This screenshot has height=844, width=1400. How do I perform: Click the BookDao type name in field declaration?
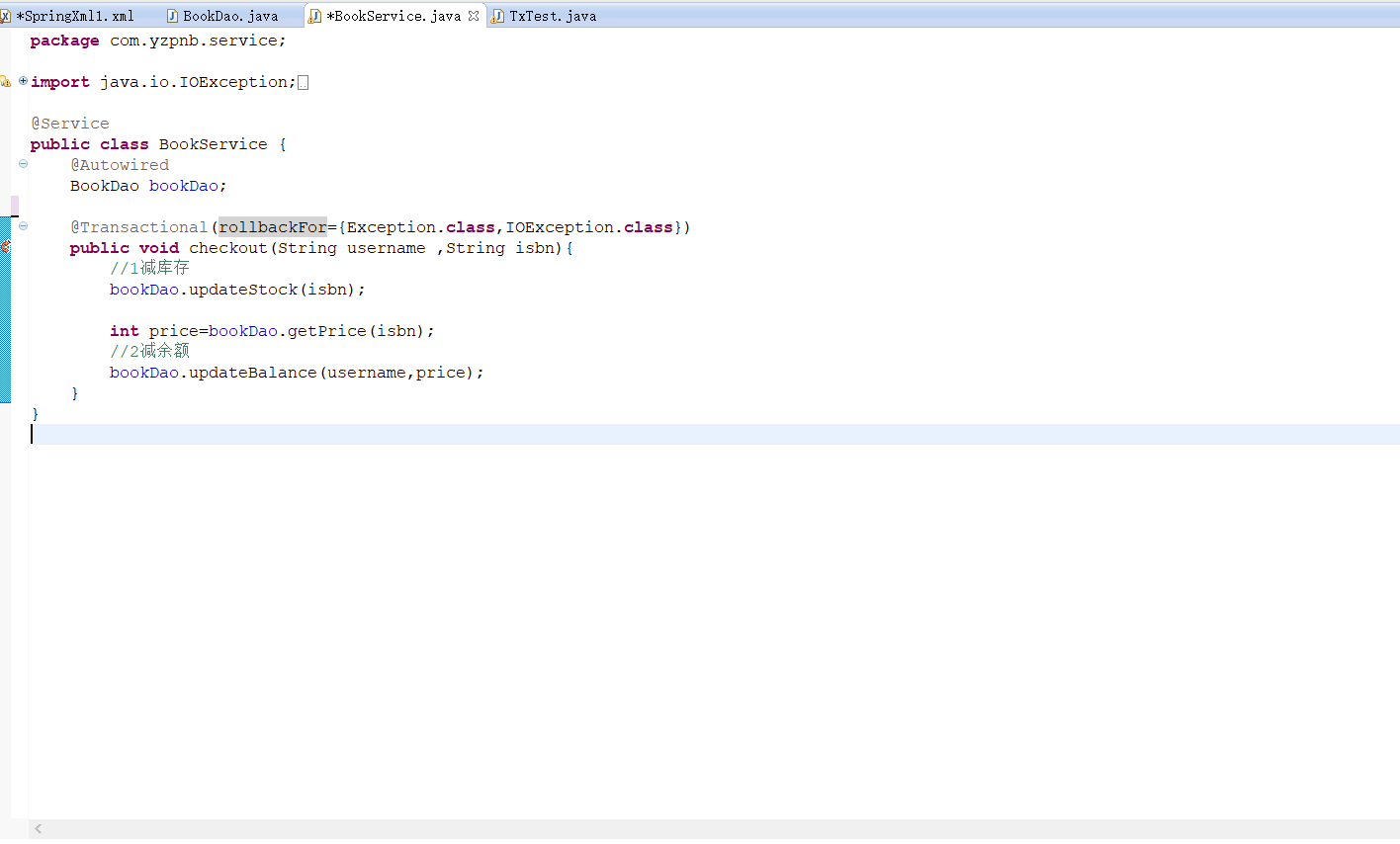pyautogui.click(x=105, y=186)
